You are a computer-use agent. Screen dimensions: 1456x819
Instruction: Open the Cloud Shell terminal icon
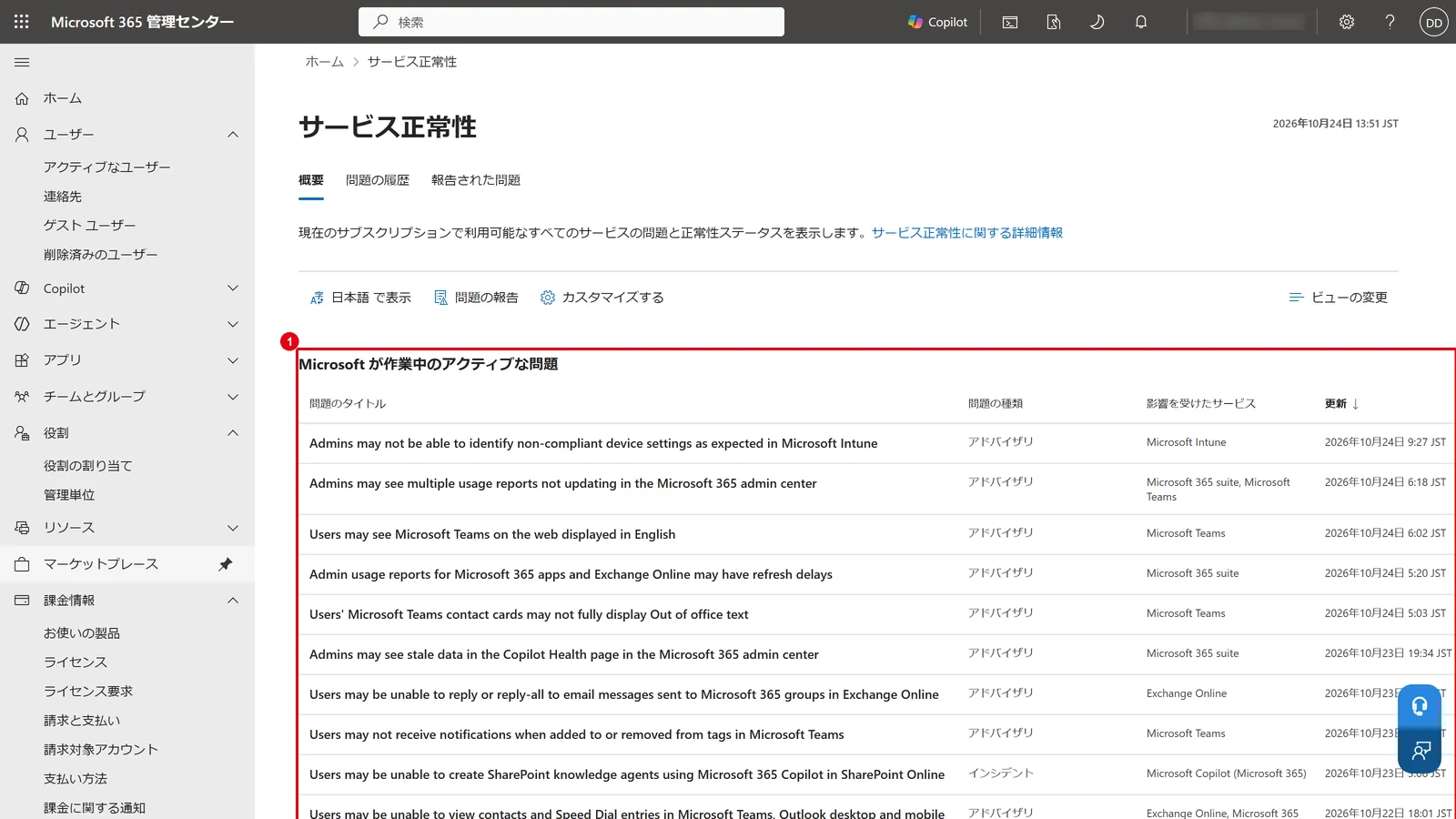tap(1010, 22)
